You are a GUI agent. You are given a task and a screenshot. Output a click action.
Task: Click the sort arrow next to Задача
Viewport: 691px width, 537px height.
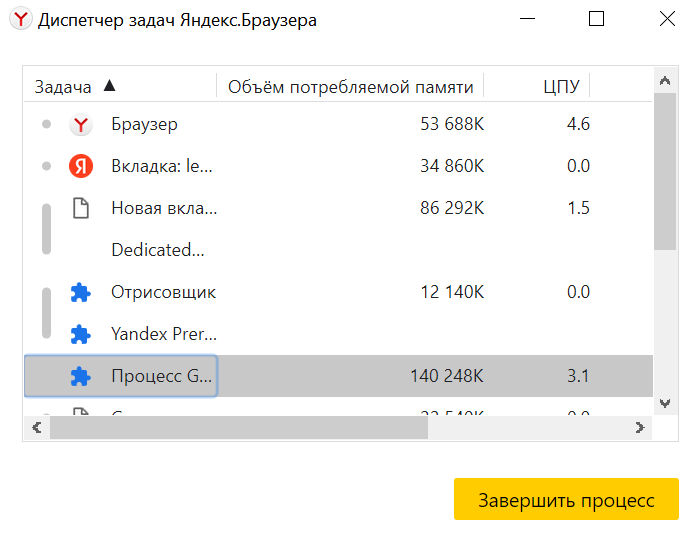109,85
